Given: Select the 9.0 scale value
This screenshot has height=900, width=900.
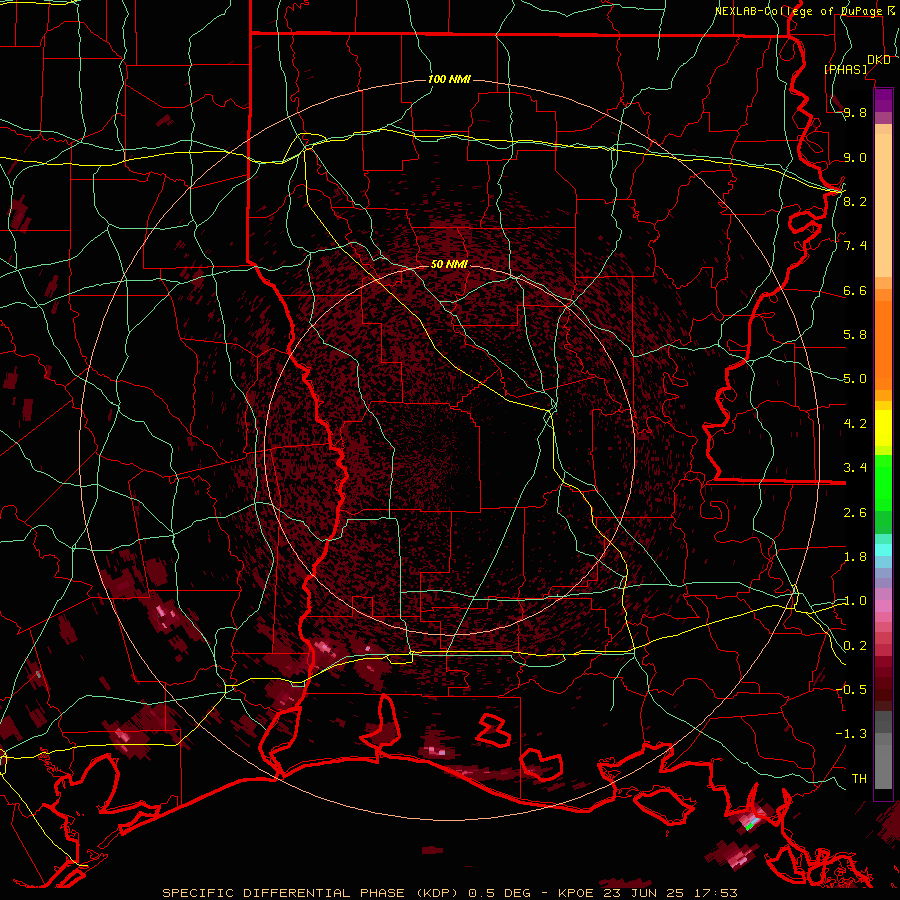Looking at the screenshot, I should [x=855, y=157].
